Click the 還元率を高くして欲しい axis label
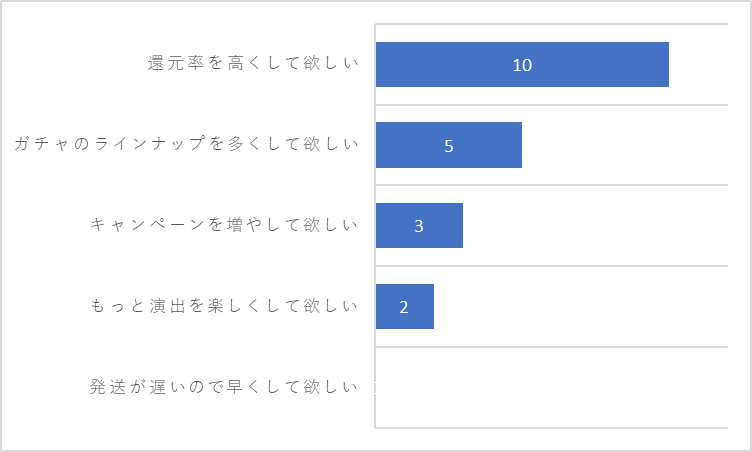Image resolution: width=752 pixels, height=452 pixels. coord(253,63)
